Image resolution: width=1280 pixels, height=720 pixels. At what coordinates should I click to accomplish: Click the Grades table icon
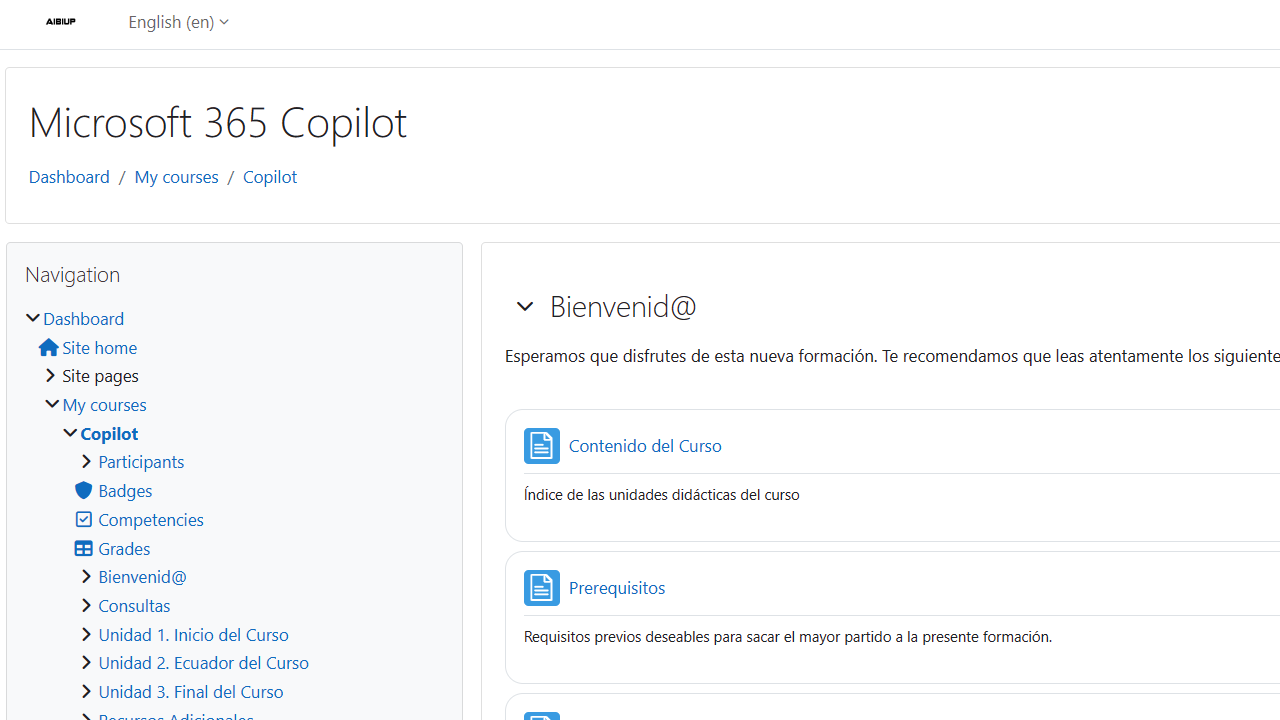pyautogui.click(x=84, y=548)
